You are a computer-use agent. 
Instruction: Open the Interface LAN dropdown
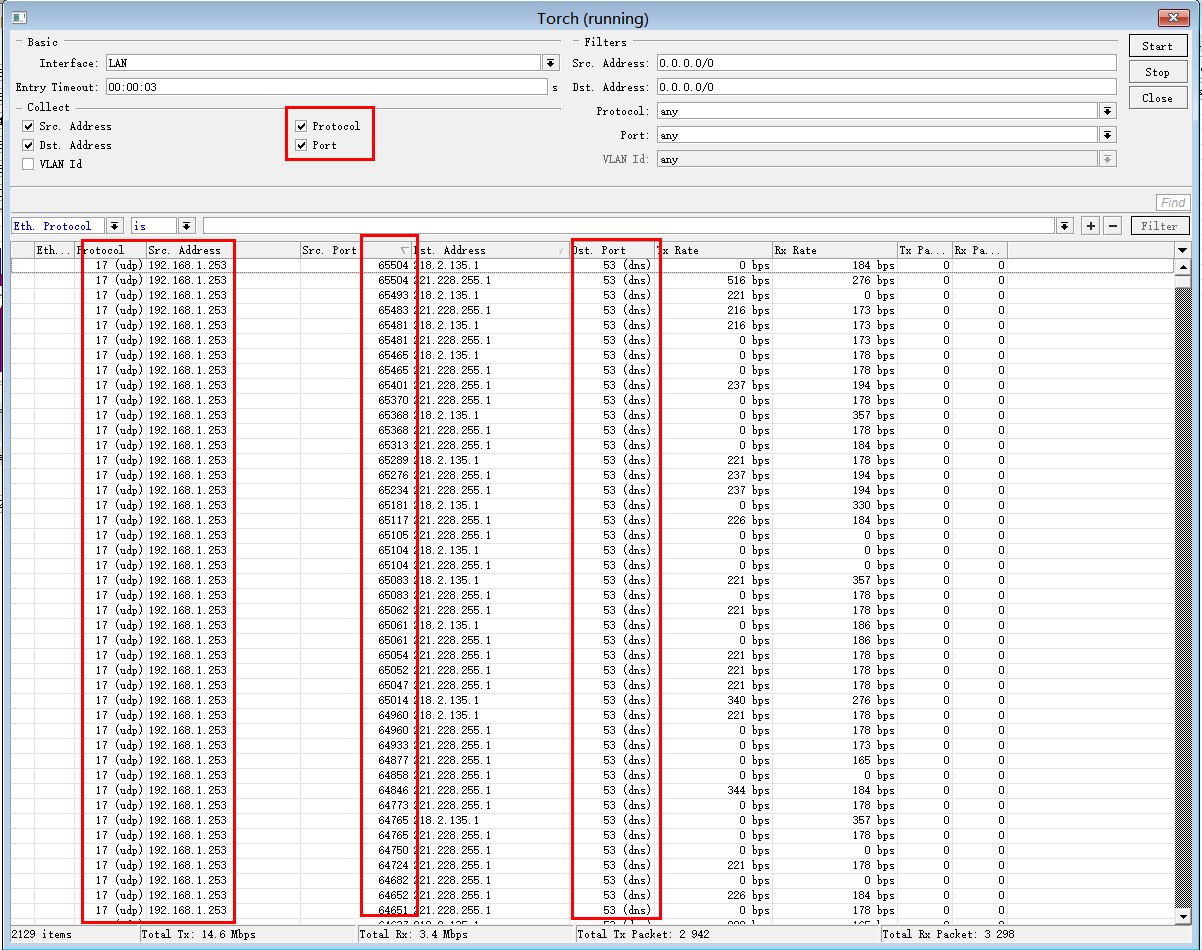550,63
